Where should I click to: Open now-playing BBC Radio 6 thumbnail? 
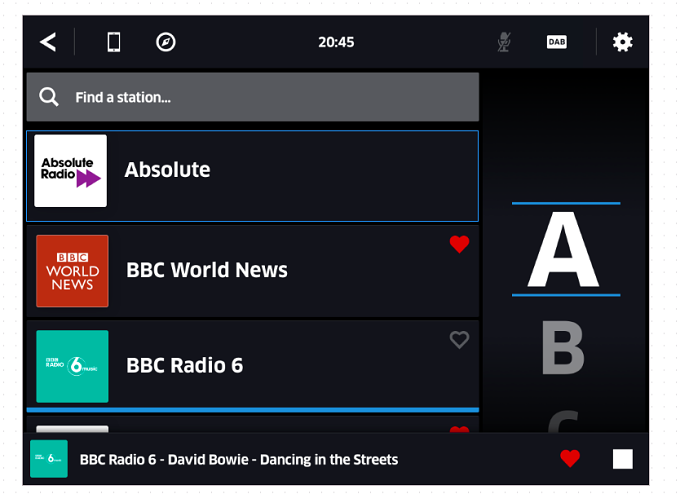pos(49,459)
